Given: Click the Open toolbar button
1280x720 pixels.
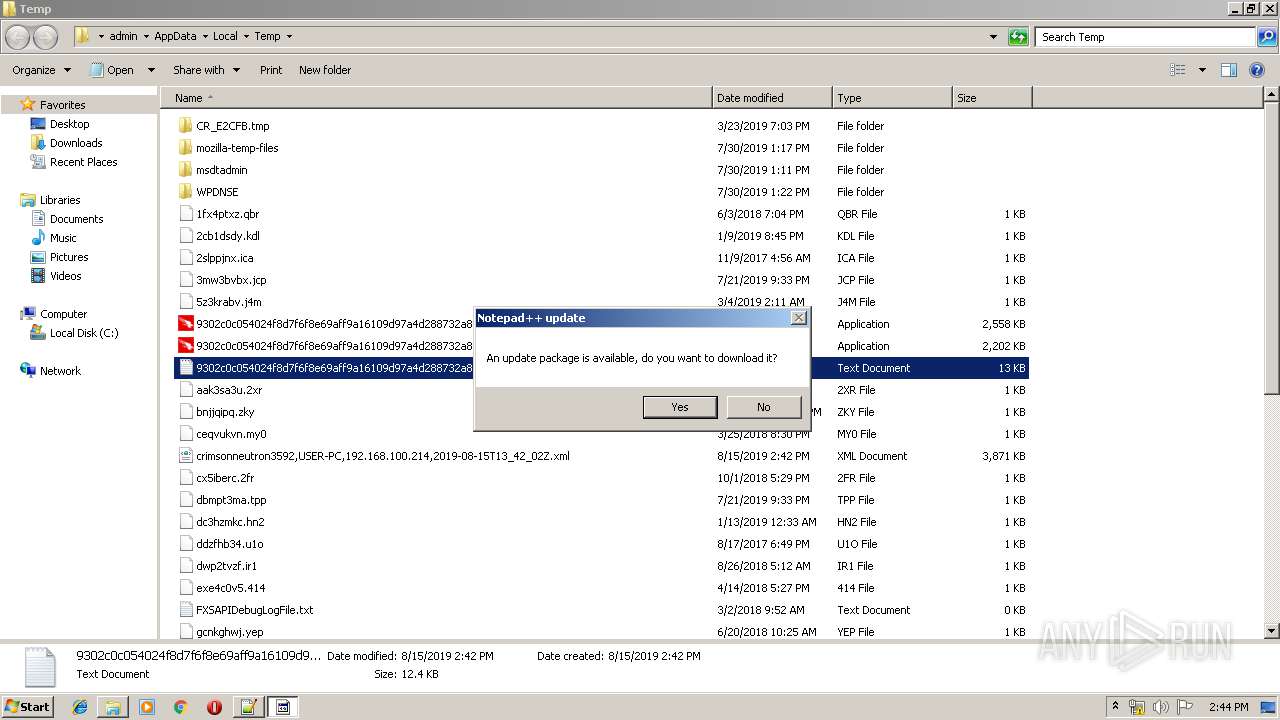Looking at the screenshot, I should (112, 70).
